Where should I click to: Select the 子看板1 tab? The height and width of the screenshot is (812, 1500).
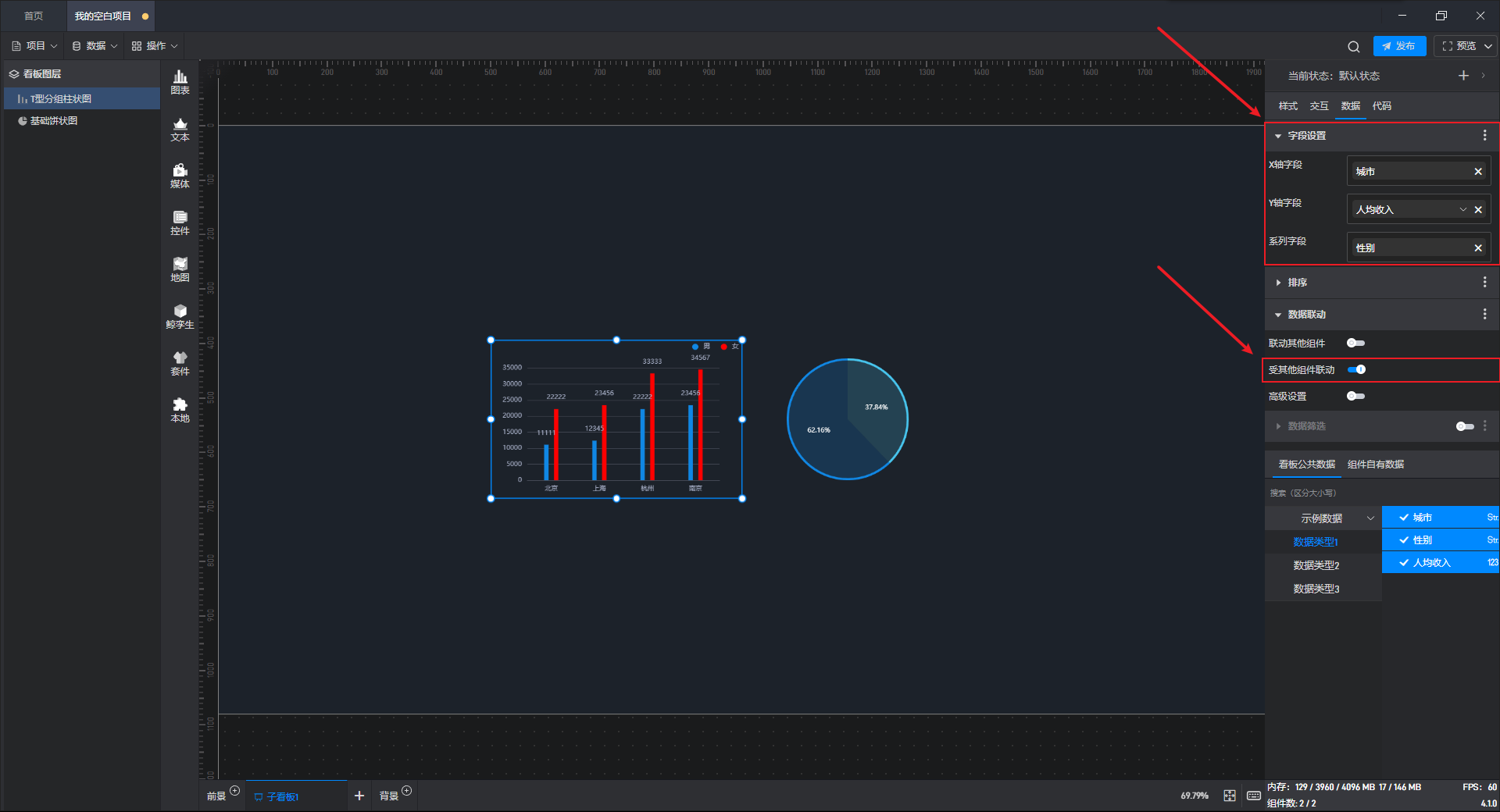tap(278, 796)
